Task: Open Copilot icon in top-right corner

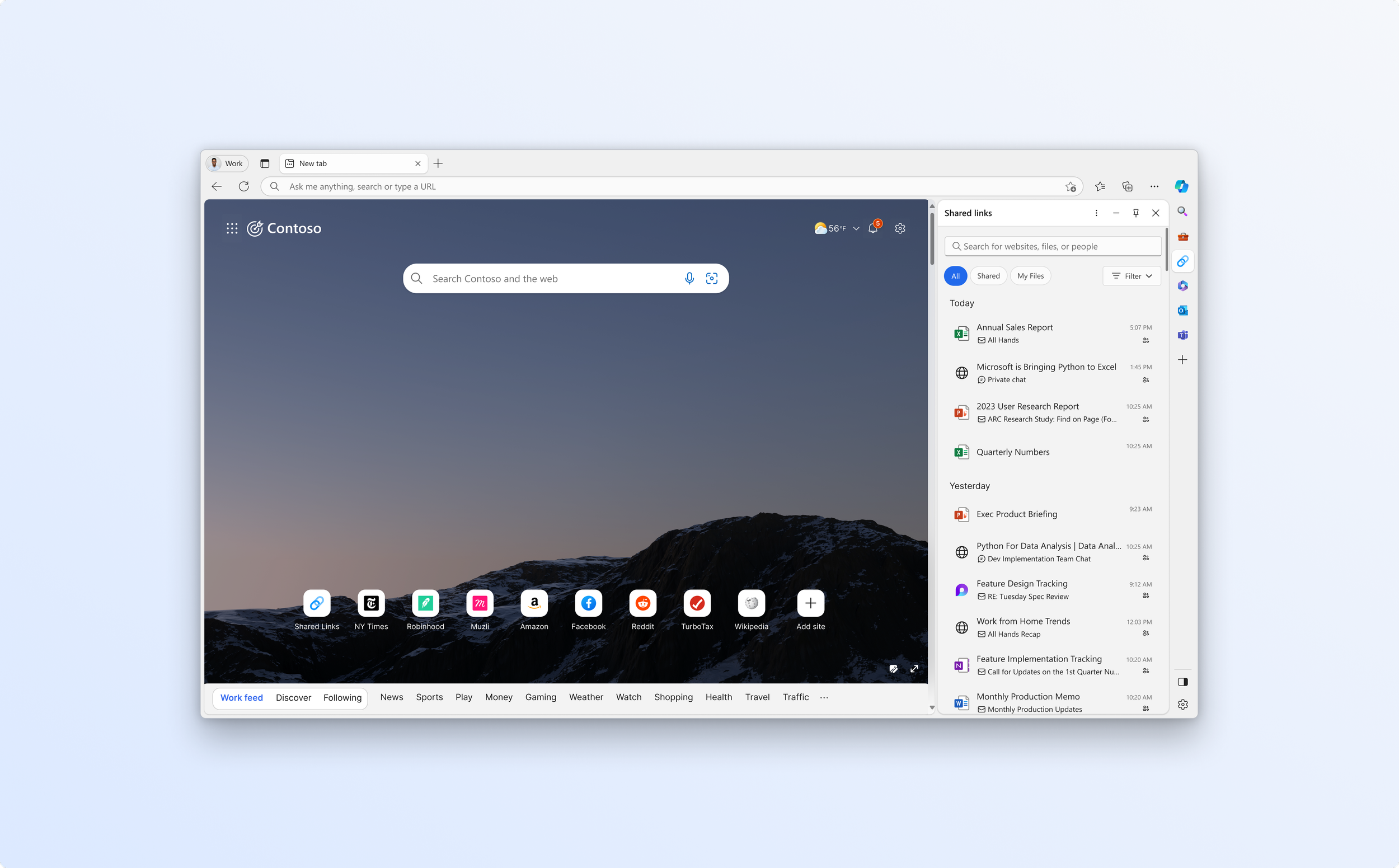Action: (1181, 186)
